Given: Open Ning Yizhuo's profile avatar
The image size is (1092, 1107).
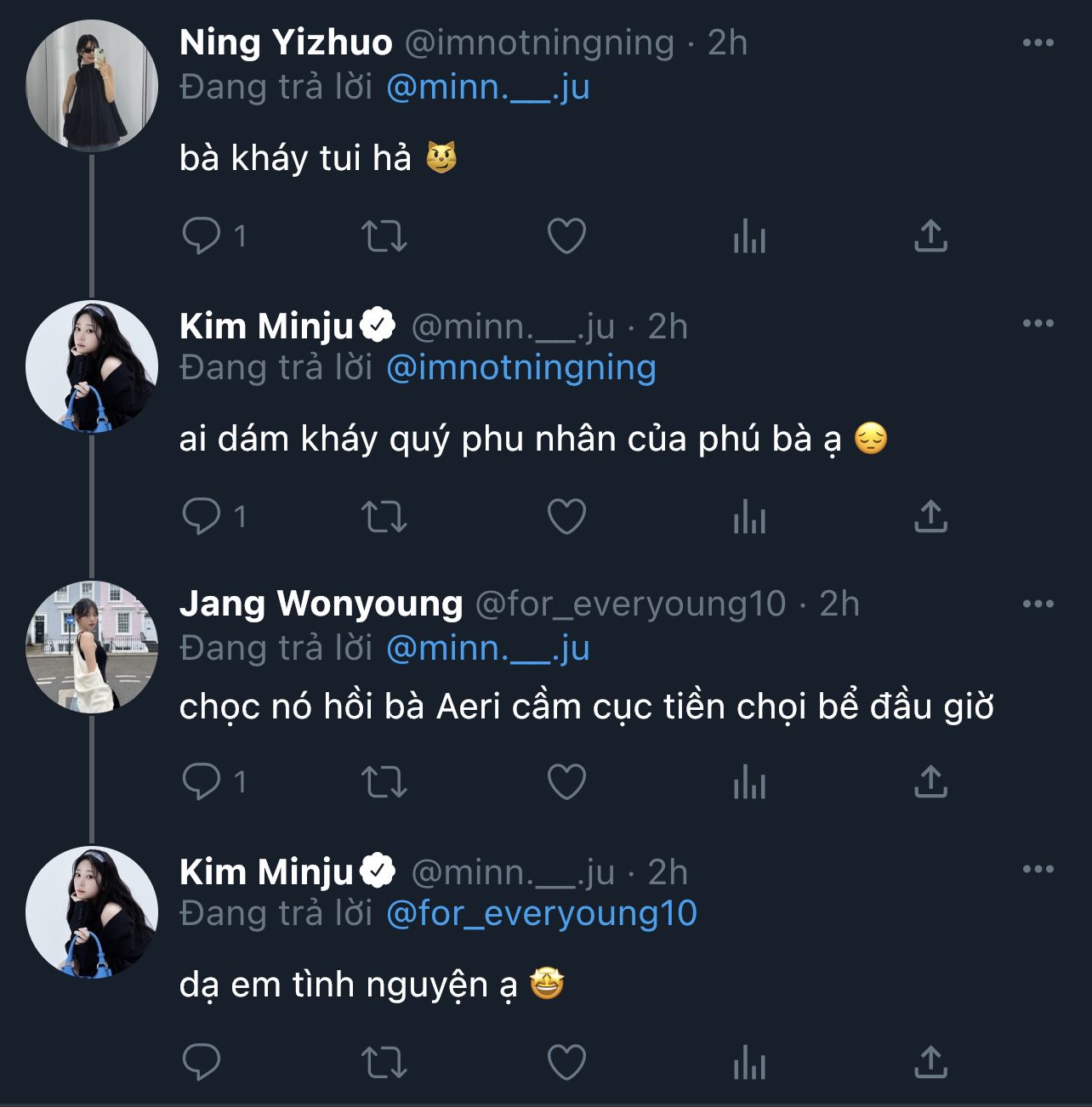Looking at the screenshot, I should (x=92, y=86).
